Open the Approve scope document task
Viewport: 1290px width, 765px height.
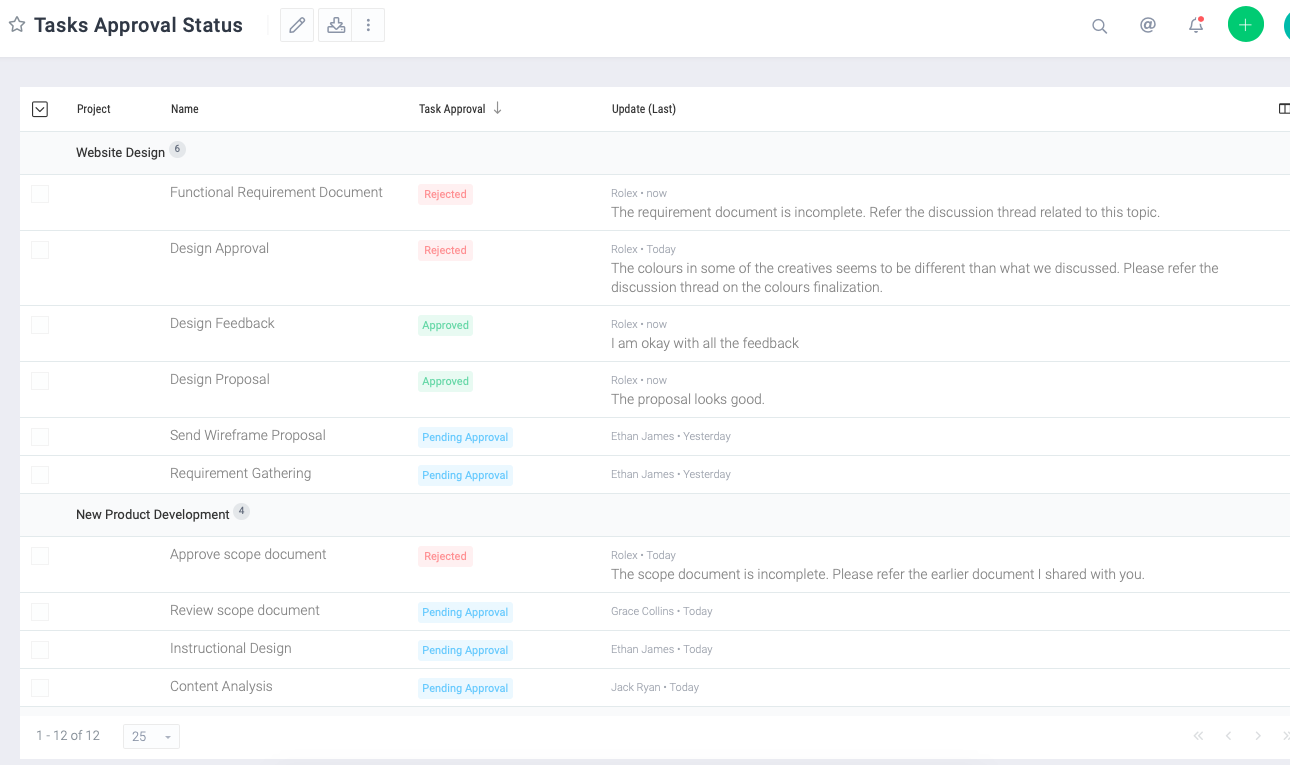[248, 555]
